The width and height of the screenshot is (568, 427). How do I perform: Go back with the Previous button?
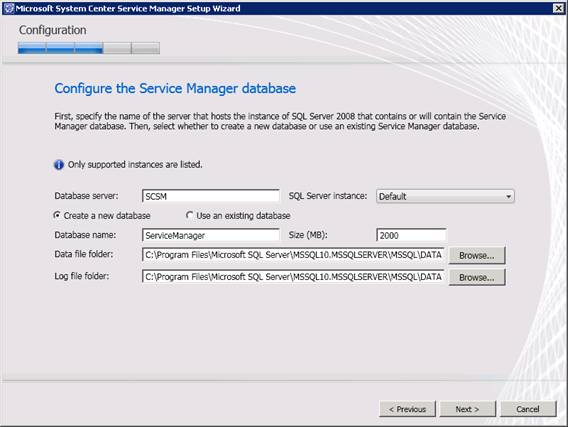(407, 409)
